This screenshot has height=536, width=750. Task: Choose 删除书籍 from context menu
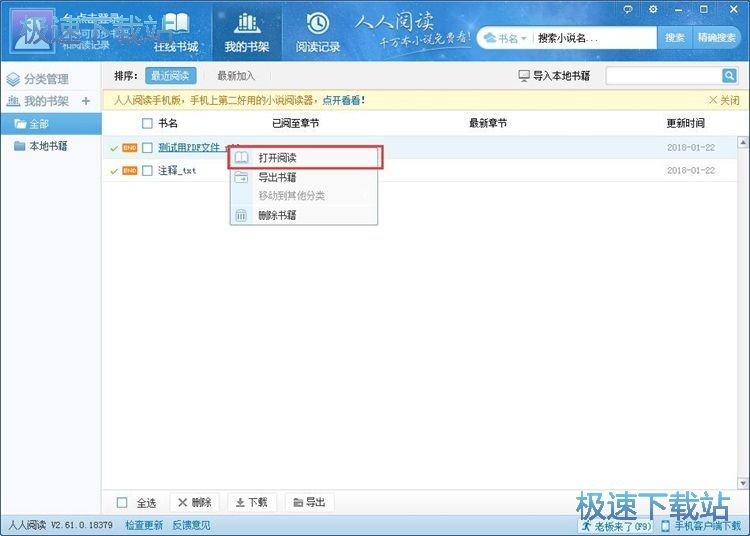304,215
